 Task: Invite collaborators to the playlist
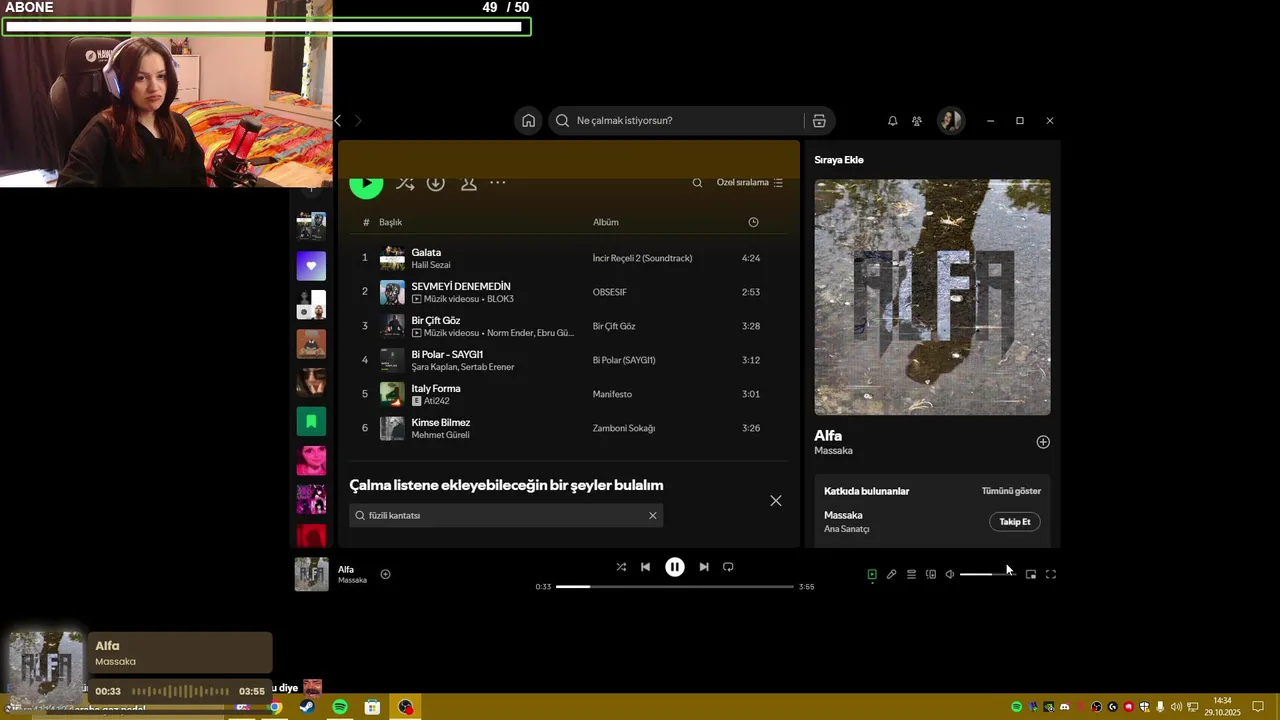click(468, 183)
